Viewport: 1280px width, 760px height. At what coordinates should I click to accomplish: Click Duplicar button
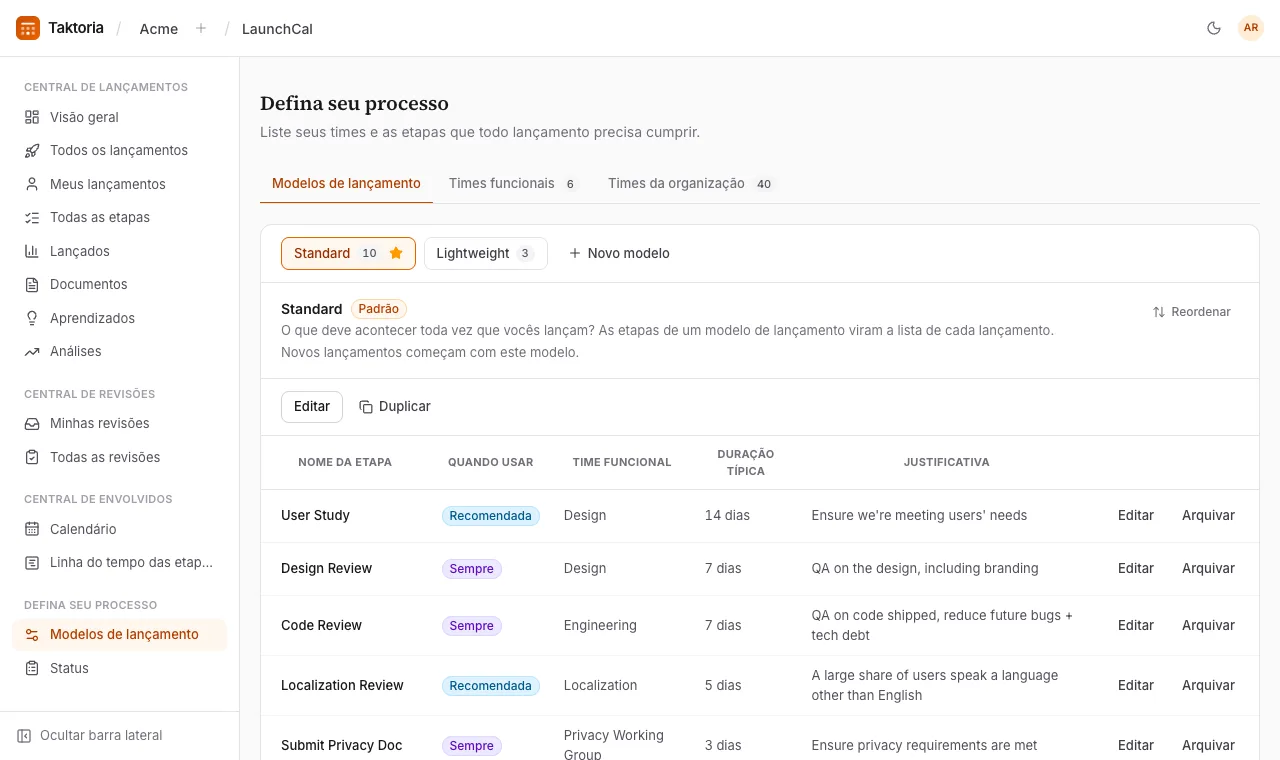click(395, 407)
